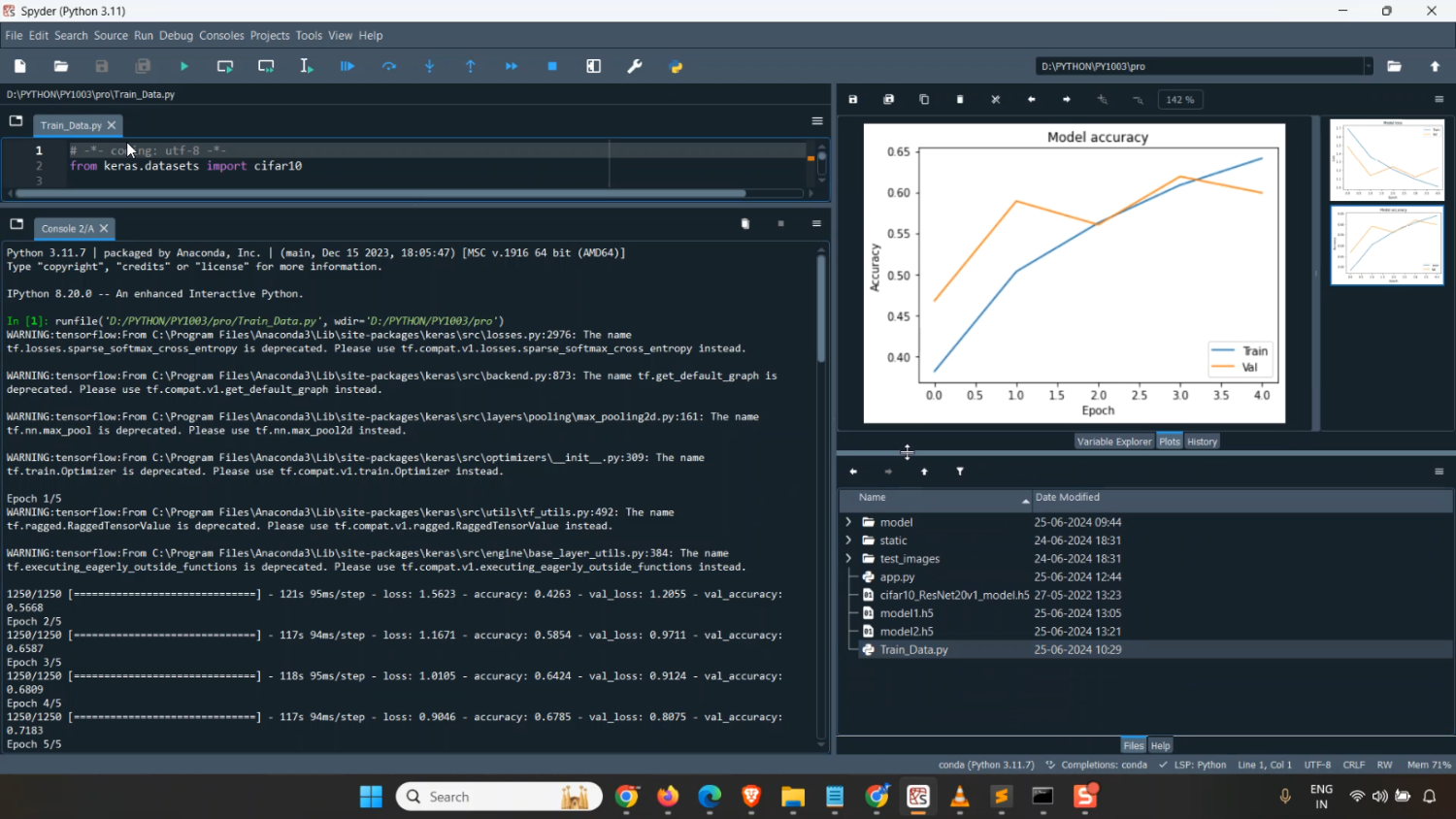The width and height of the screenshot is (1456, 819).
Task: Go to the next plot arrow
Action: (1067, 100)
